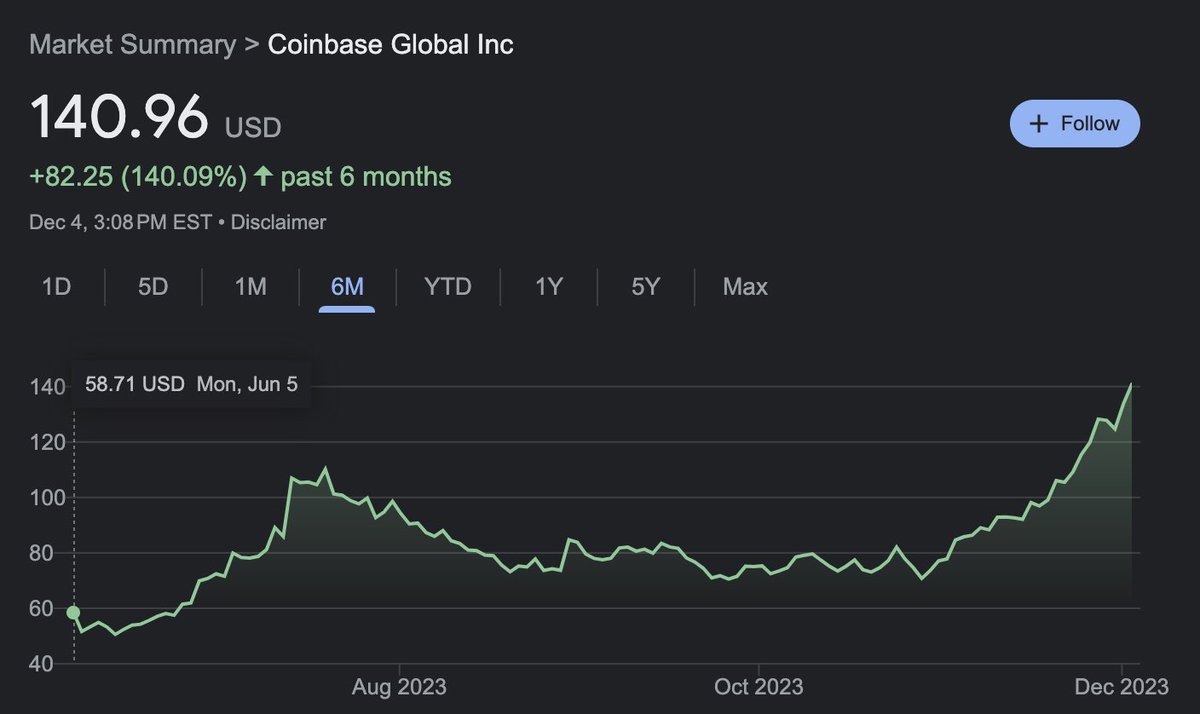
Task: Switch to the 5Y range tab
Action: coord(646,287)
